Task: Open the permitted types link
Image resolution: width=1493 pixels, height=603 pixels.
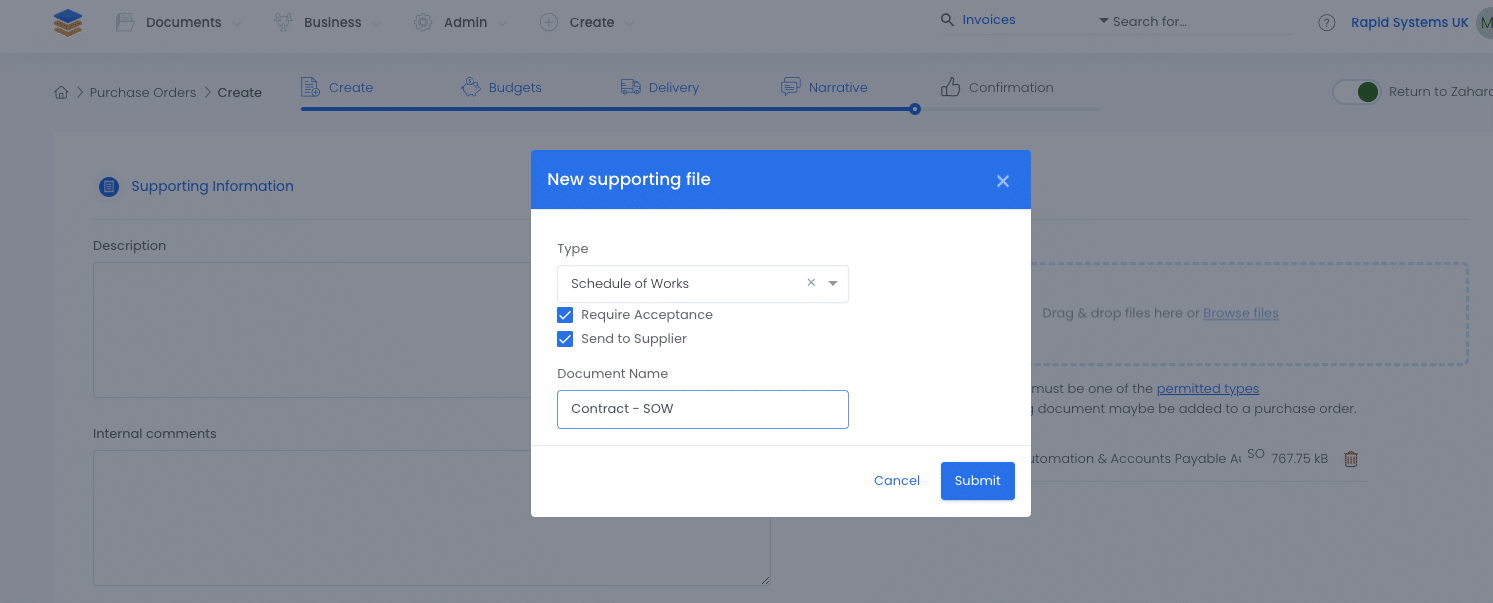Action: (x=1208, y=388)
